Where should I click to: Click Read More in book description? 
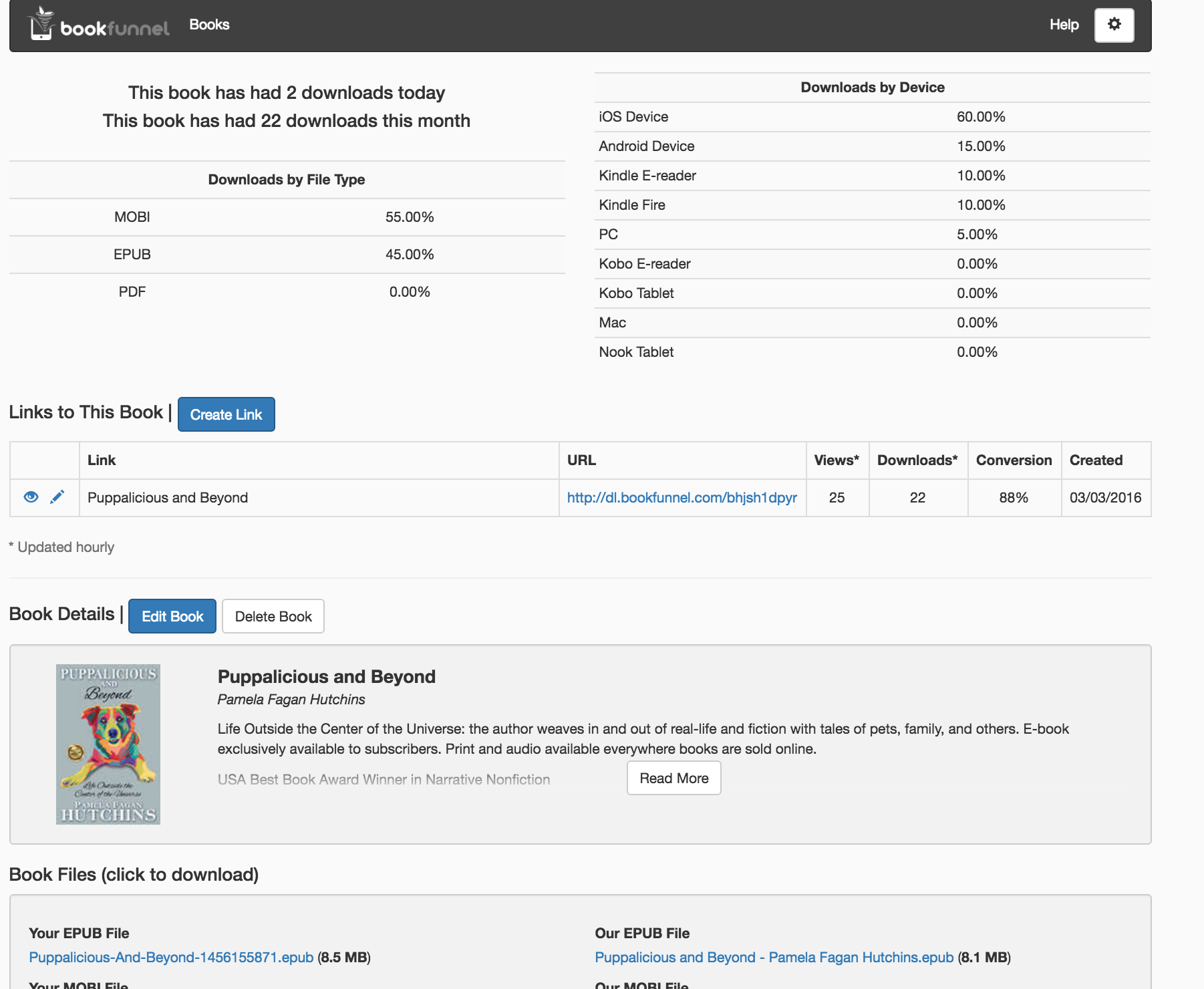tap(674, 778)
